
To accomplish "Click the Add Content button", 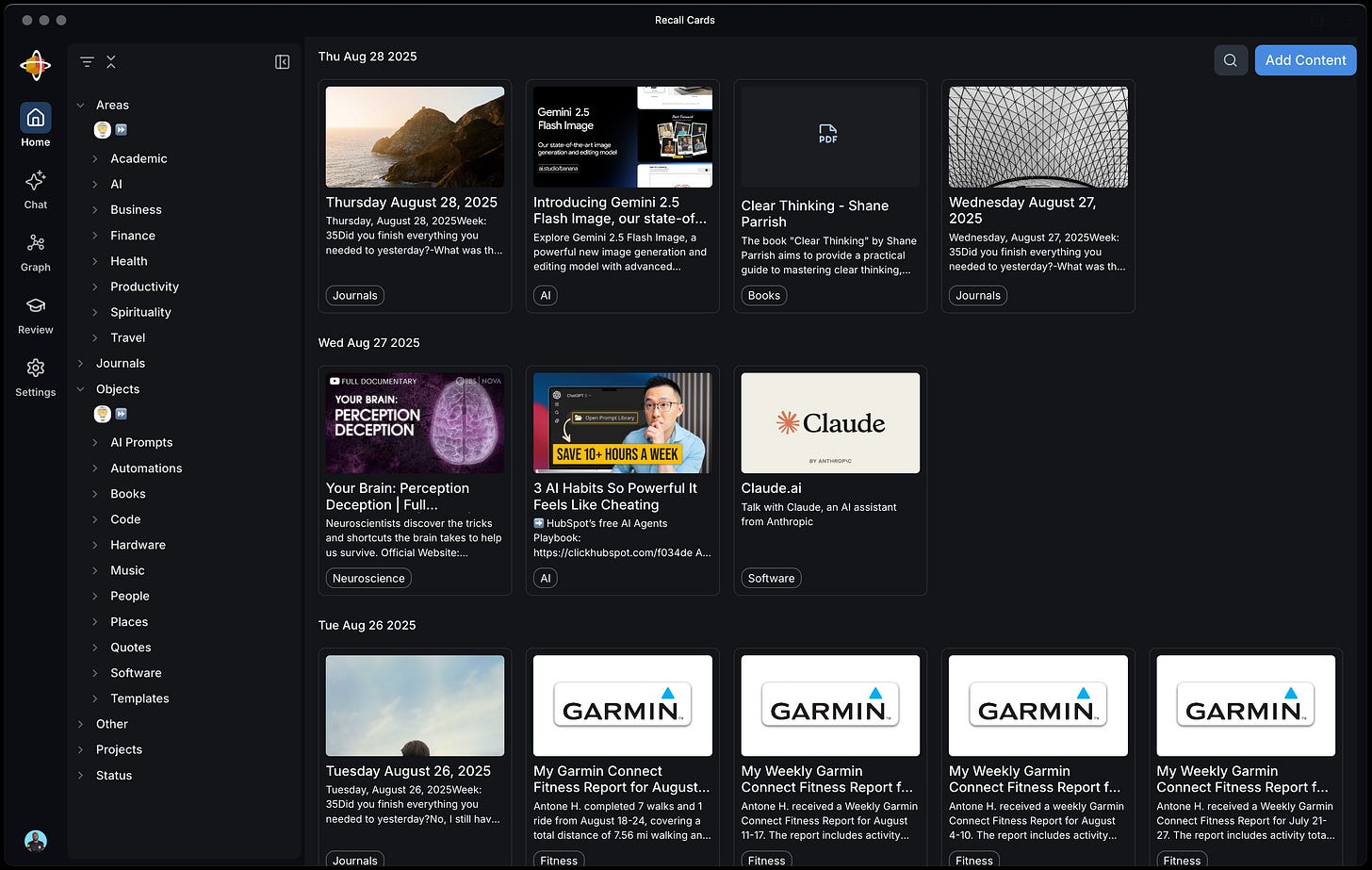I will (1305, 60).
